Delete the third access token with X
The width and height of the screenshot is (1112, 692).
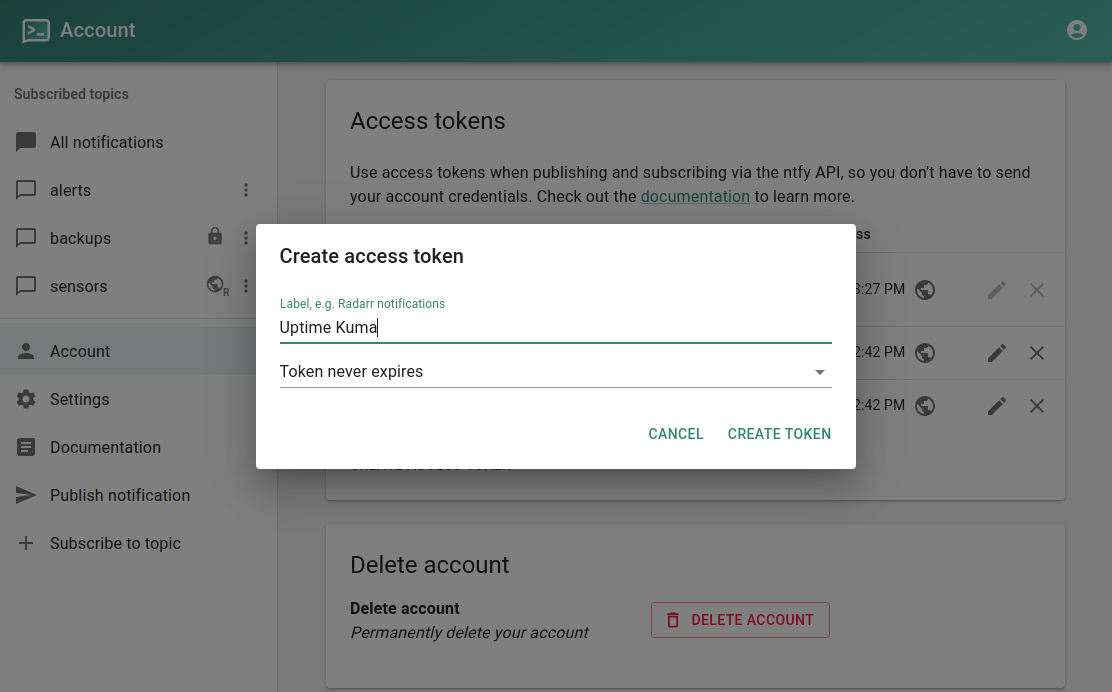(1037, 406)
